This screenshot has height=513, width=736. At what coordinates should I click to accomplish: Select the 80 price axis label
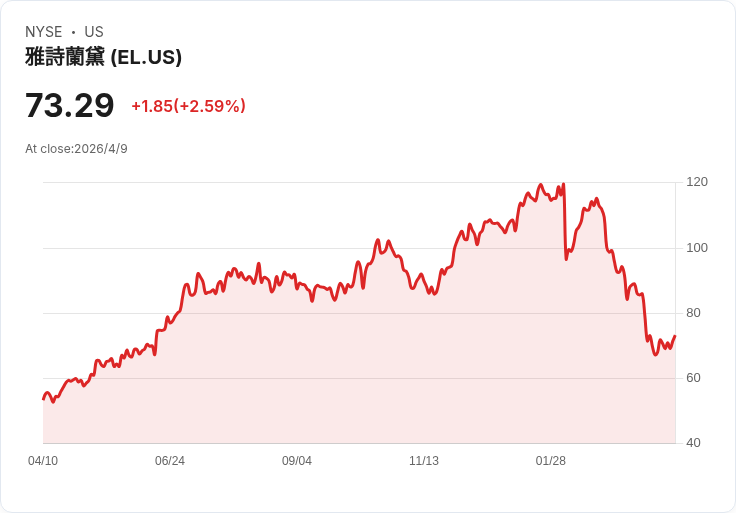tap(693, 313)
